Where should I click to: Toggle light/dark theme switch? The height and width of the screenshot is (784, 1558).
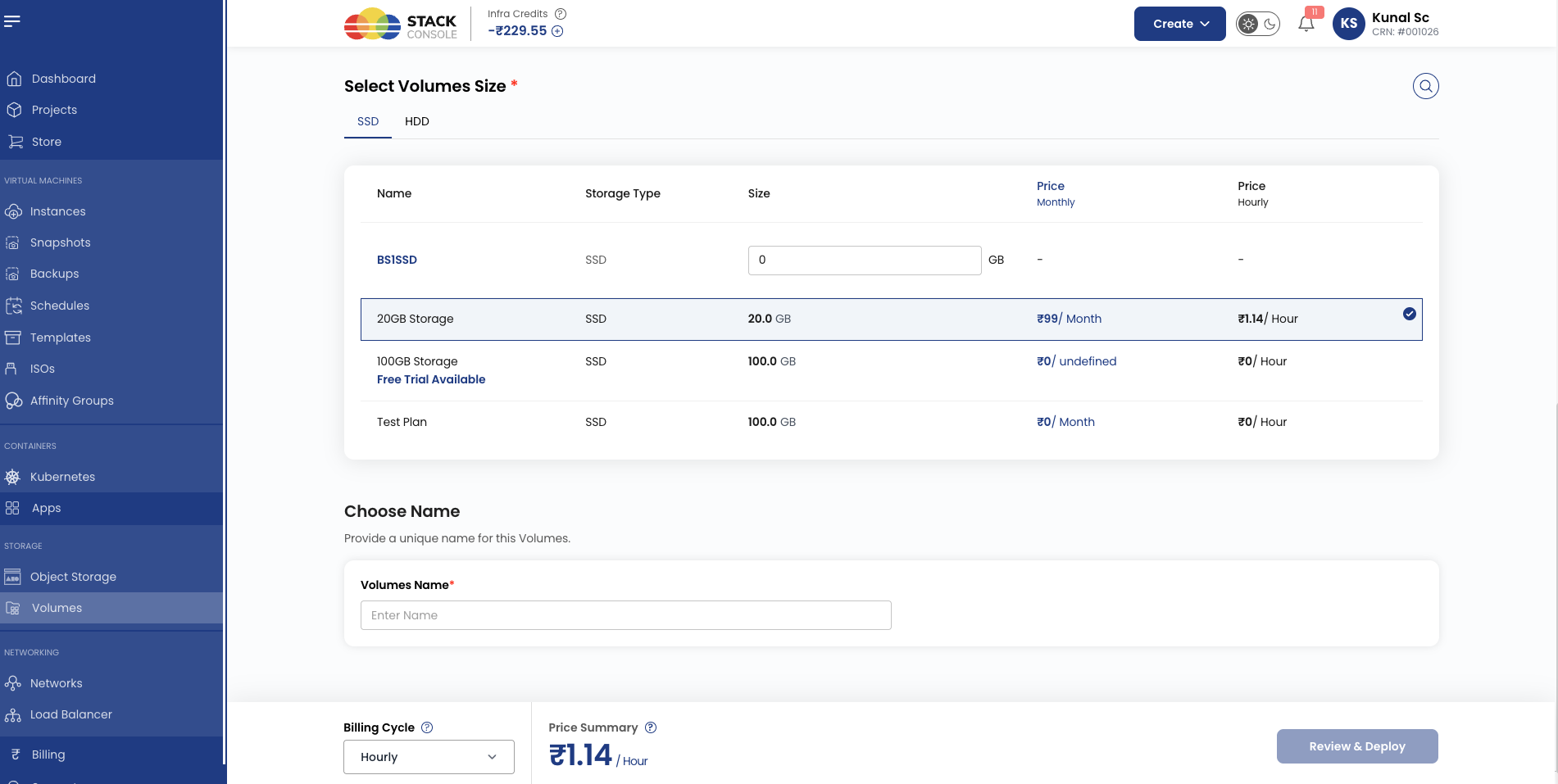[x=1258, y=24]
